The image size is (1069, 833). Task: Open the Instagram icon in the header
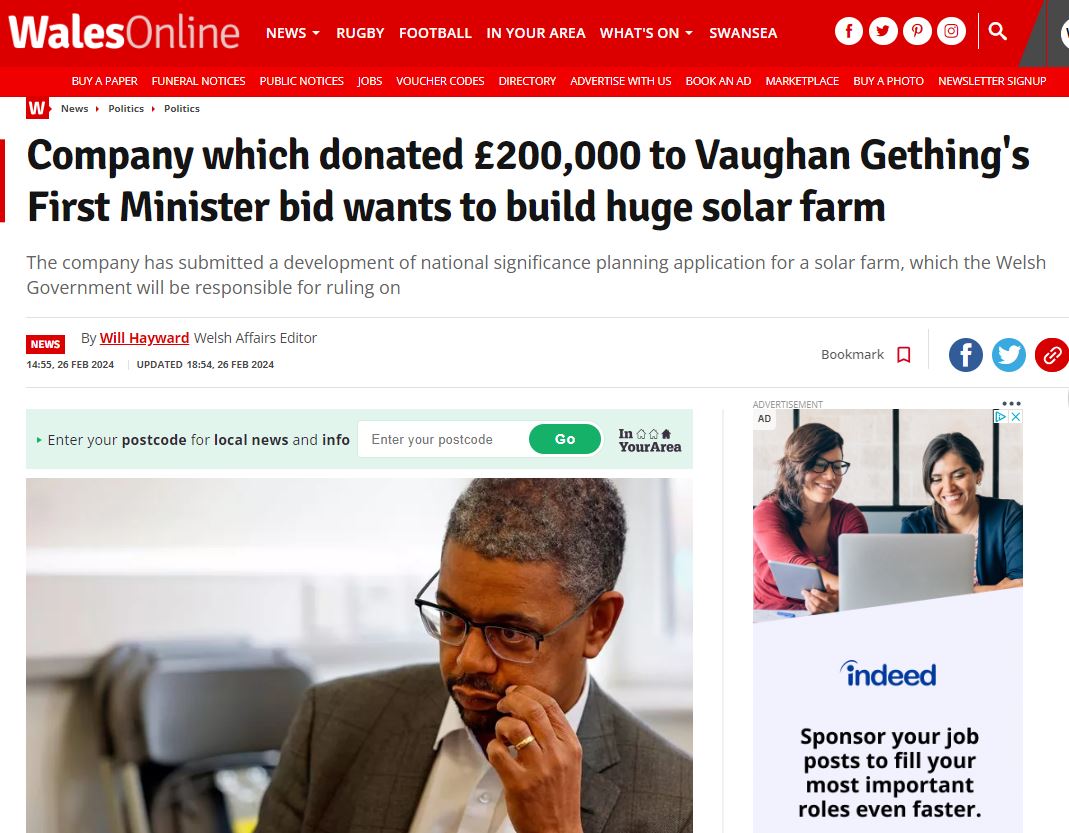pyautogui.click(x=951, y=31)
